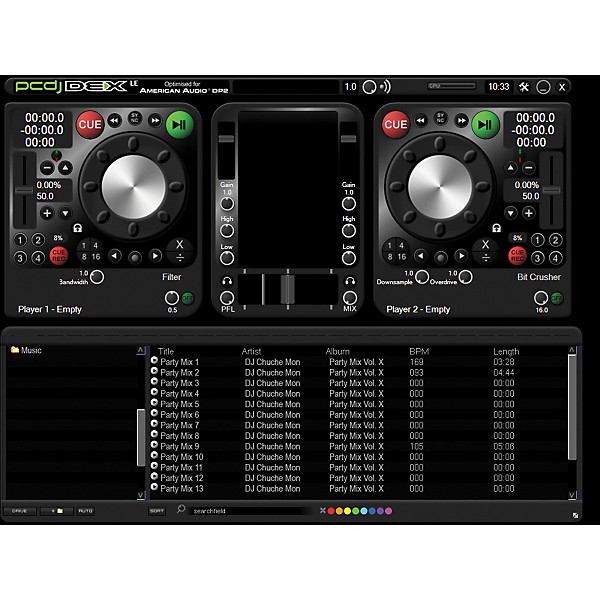Click the AUTO button

tap(85, 511)
